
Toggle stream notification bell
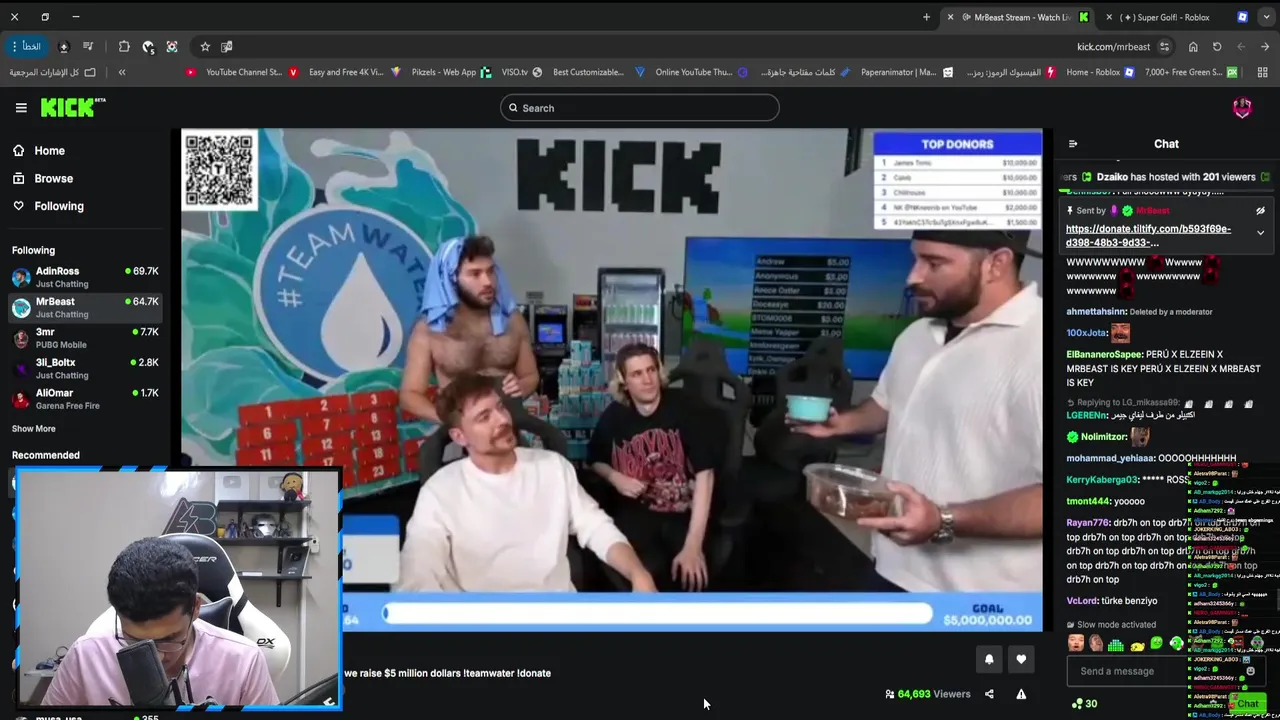[x=989, y=659]
